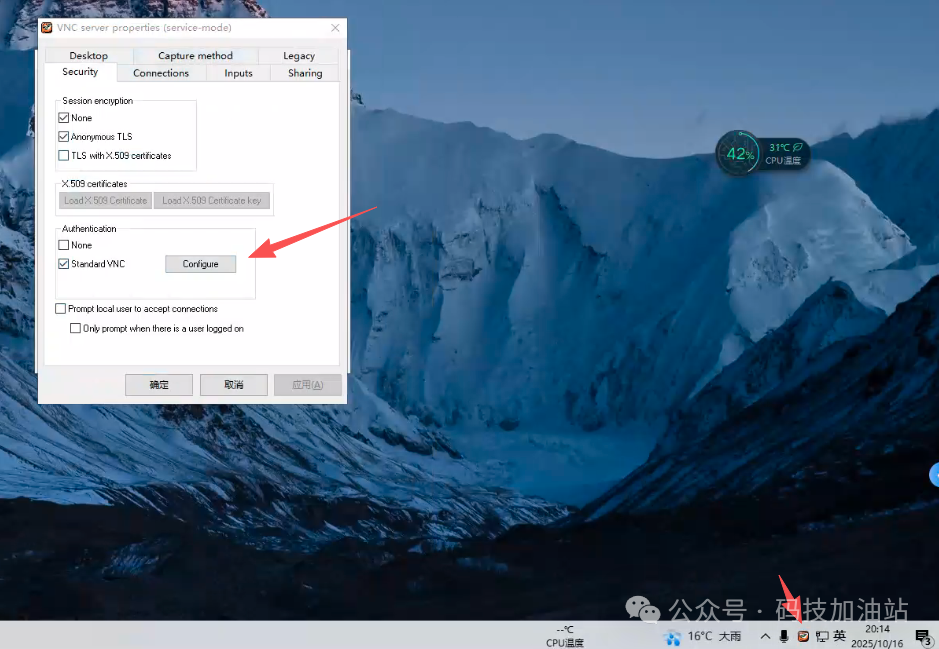
Task: Click the Configure button
Action: coord(201,264)
